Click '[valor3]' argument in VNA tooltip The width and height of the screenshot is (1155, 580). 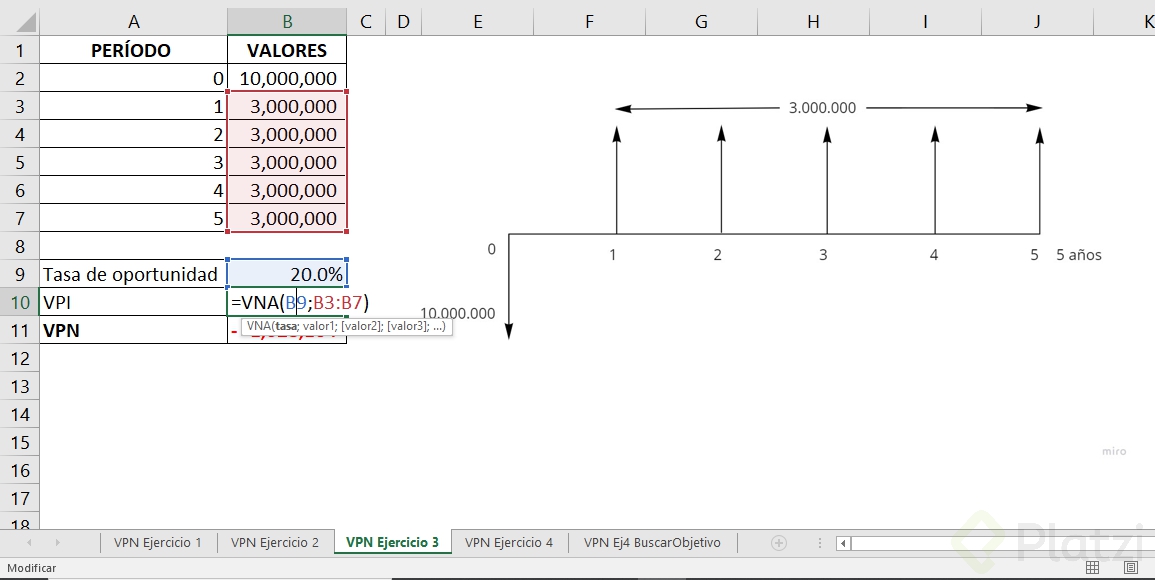coord(405,326)
